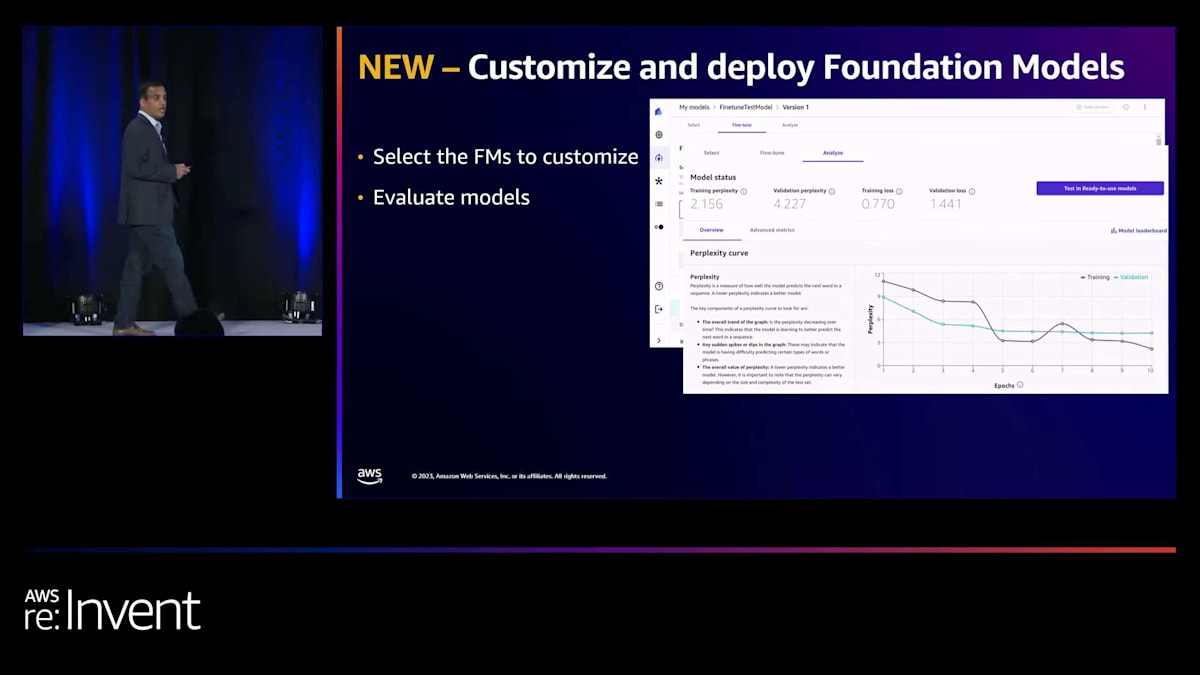Click the AWS logo on the slide footer

pos(370,476)
